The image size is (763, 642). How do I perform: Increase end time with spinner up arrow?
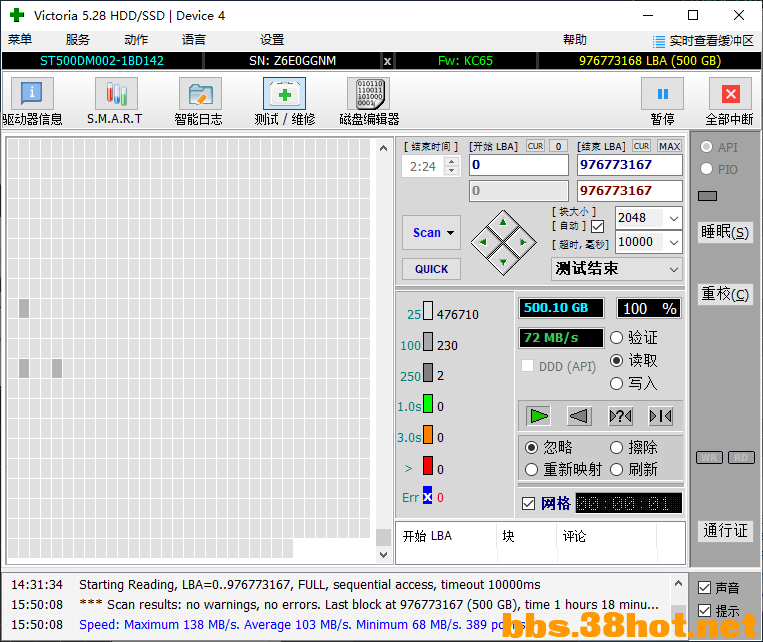point(452,162)
